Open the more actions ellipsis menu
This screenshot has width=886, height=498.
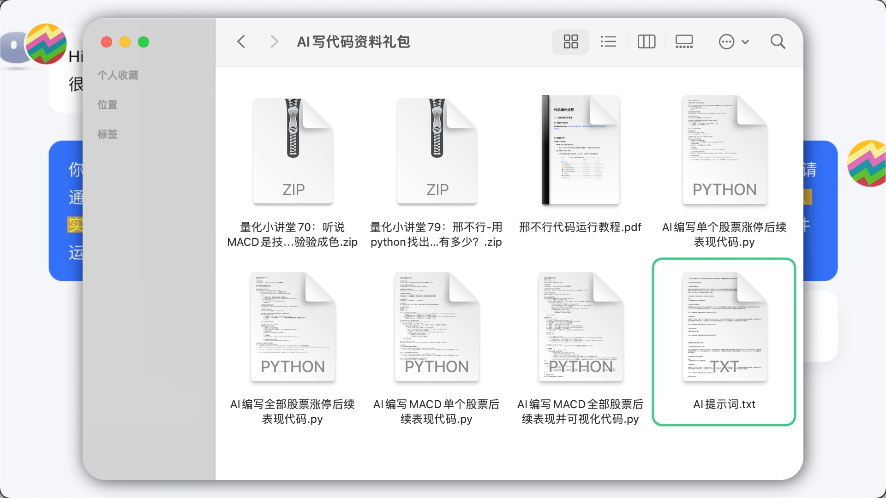tap(733, 42)
